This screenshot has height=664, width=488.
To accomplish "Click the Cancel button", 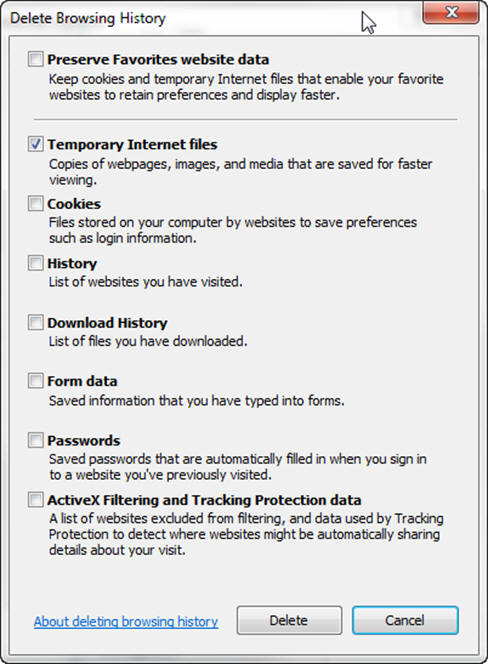I will (x=405, y=620).
